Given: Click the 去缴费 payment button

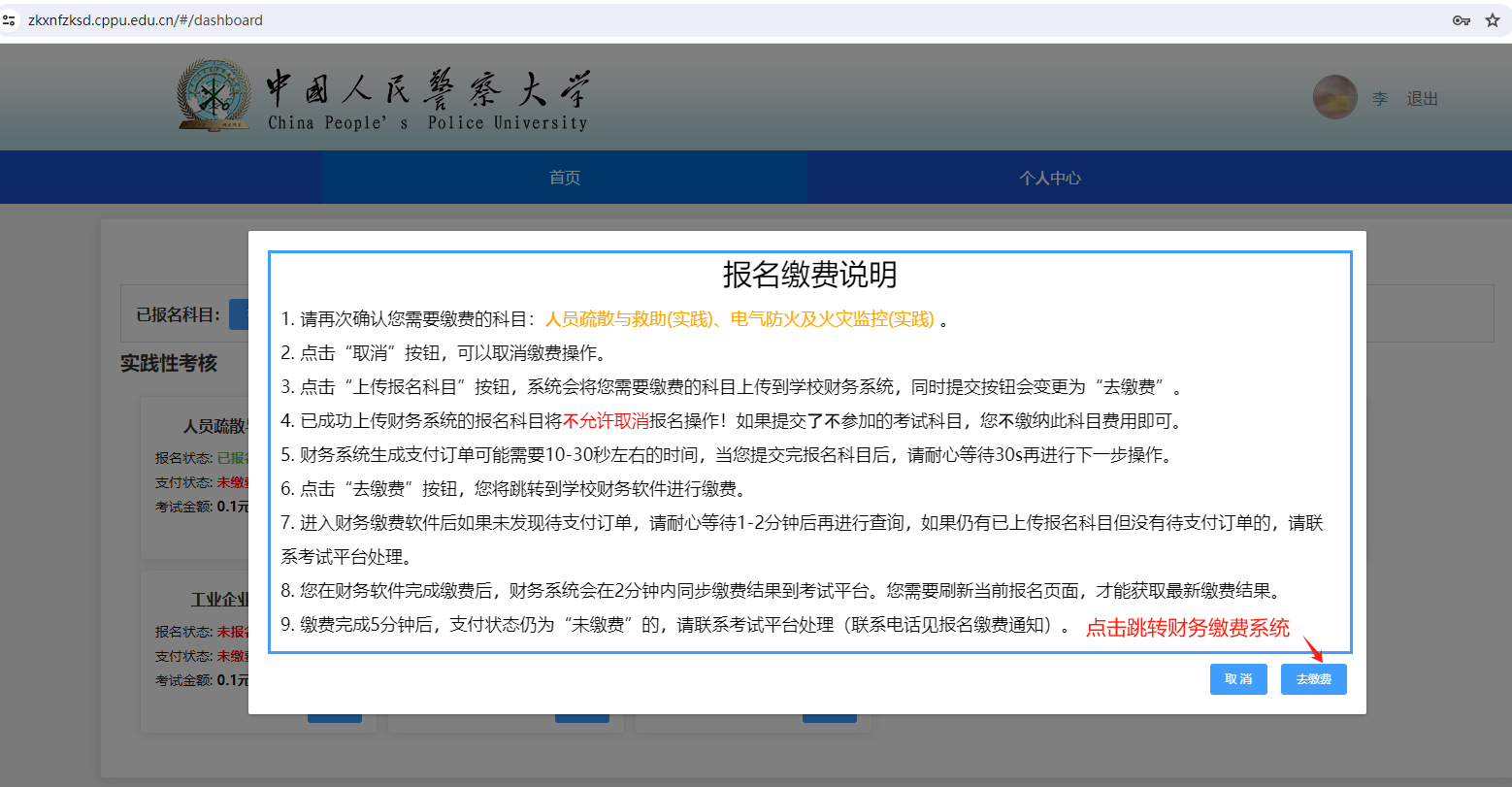Looking at the screenshot, I should pos(1313,678).
